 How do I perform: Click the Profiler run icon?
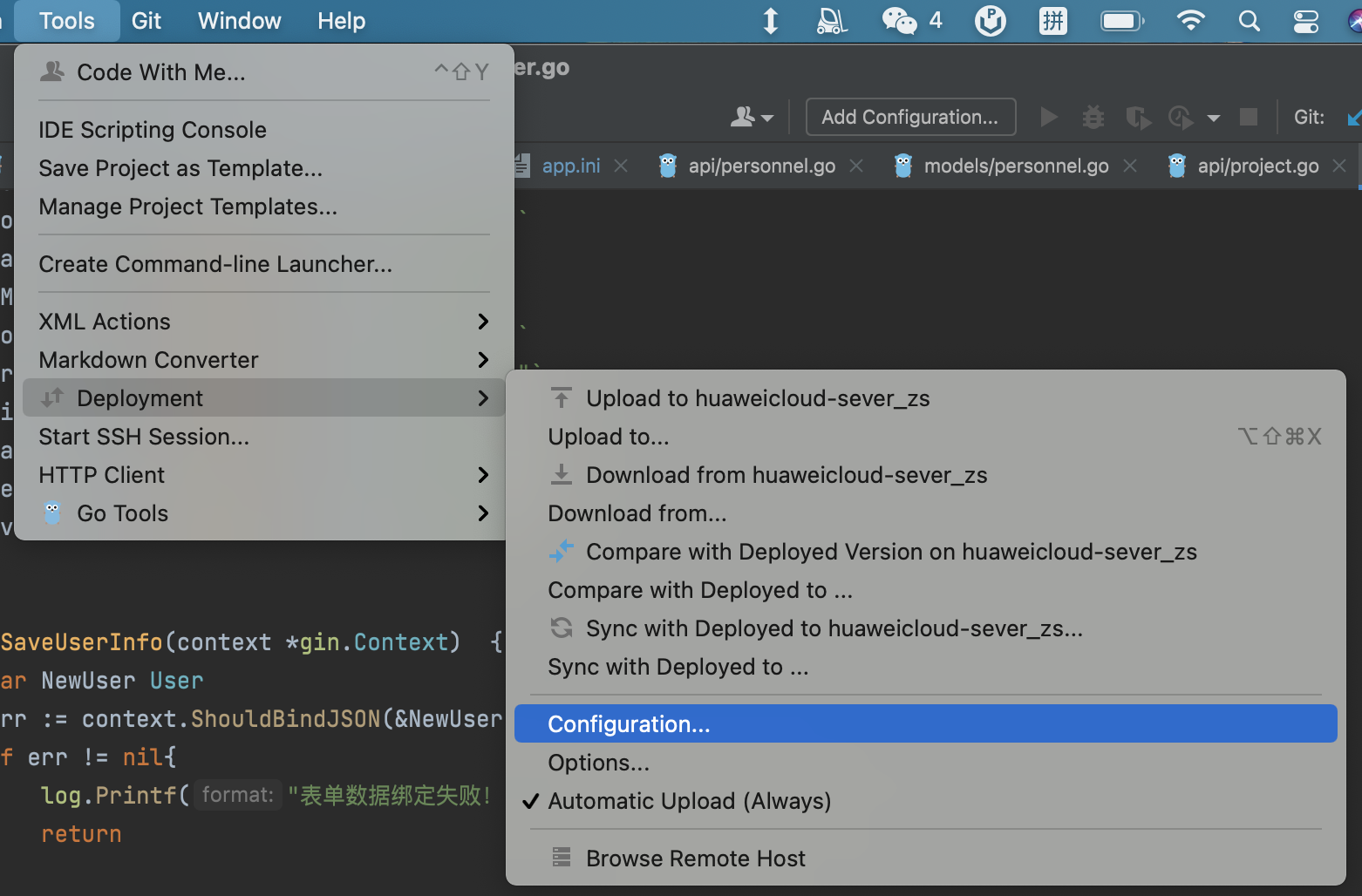[x=1182, y=117]
